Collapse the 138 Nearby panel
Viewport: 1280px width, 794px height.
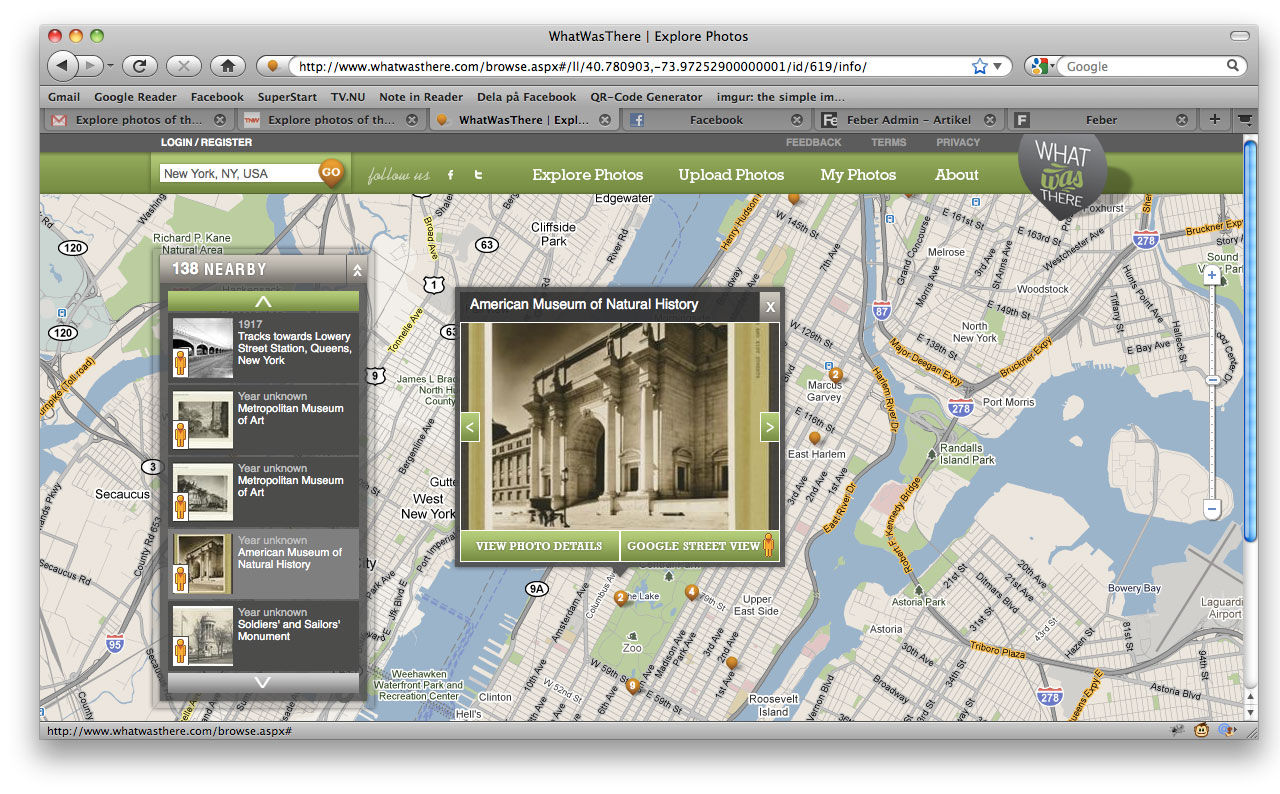click(357, 270)
